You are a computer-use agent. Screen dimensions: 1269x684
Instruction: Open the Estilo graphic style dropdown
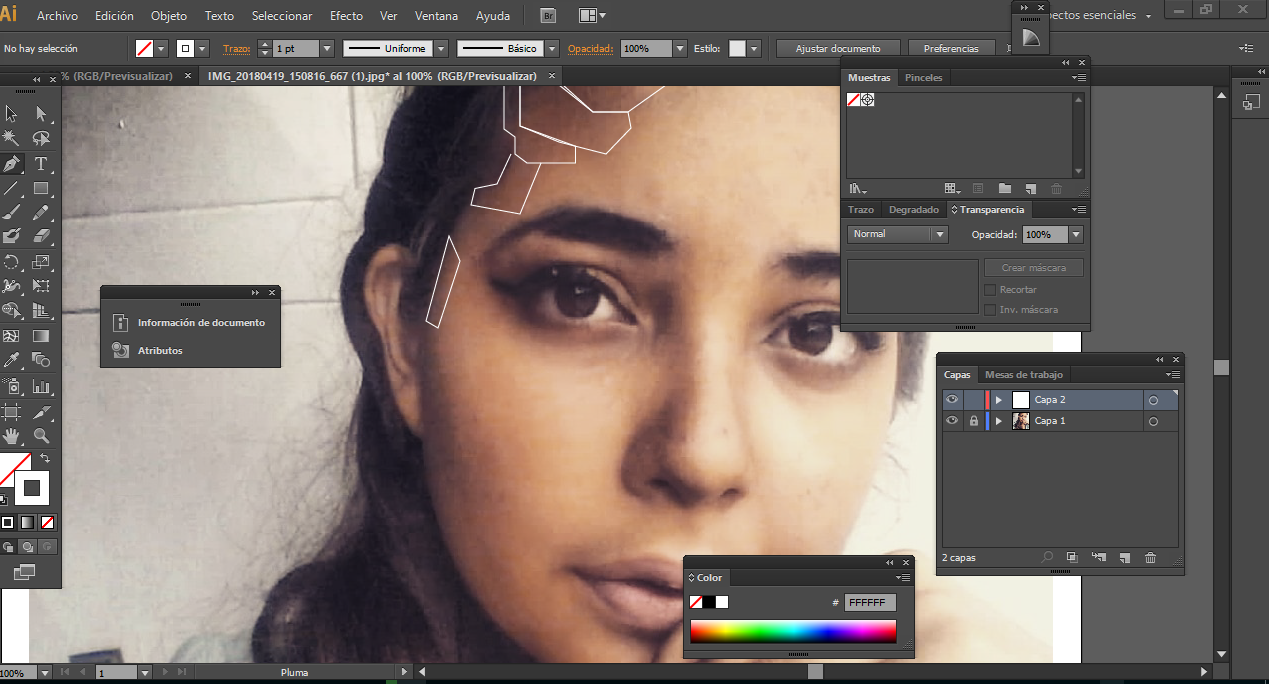[754, 48]
